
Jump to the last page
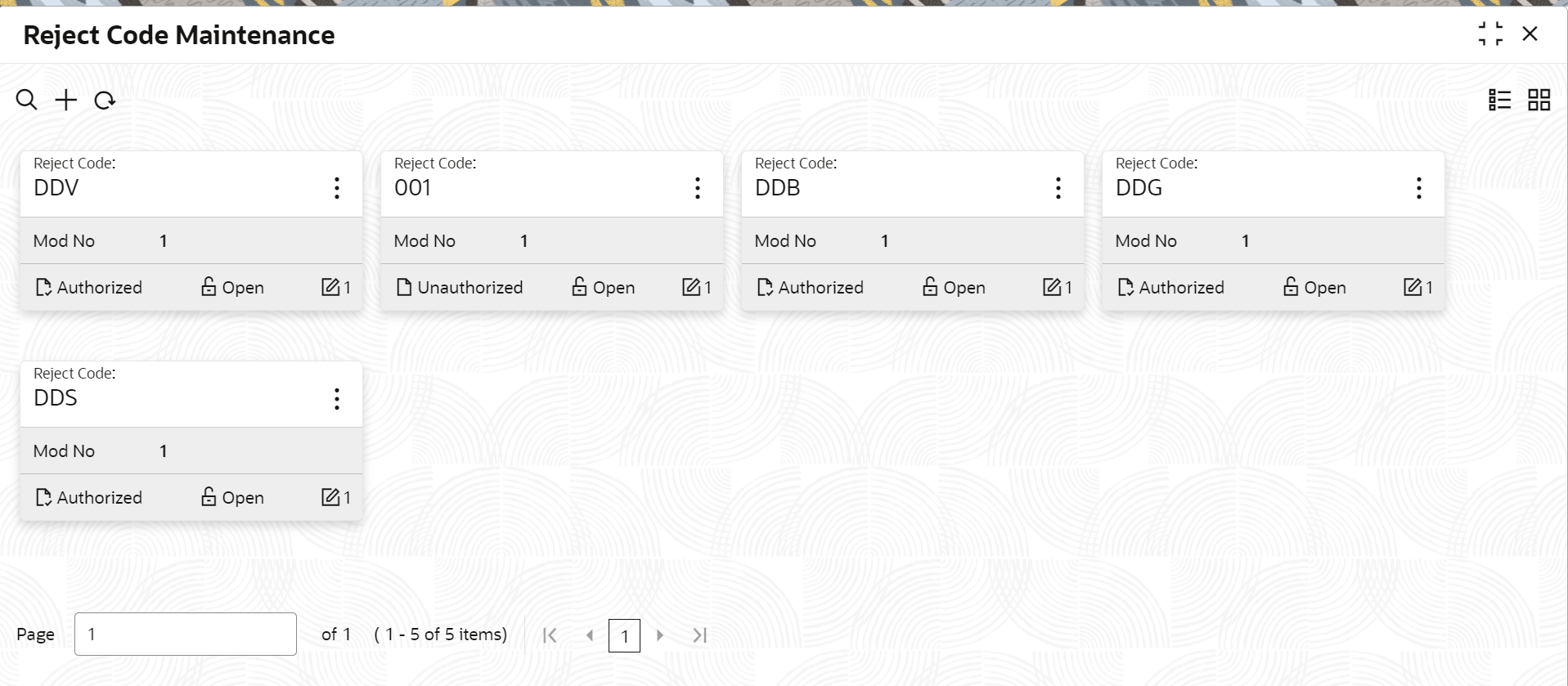click(699, 635)
